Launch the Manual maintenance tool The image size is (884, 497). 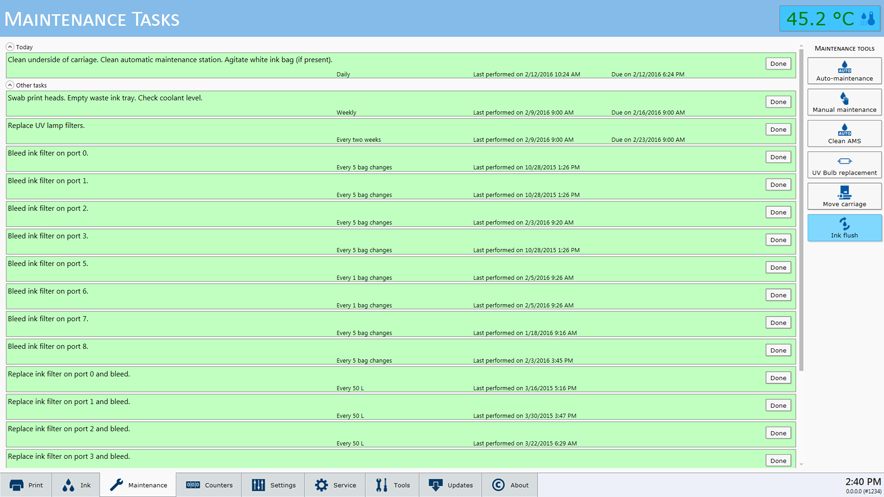(844, 102)
